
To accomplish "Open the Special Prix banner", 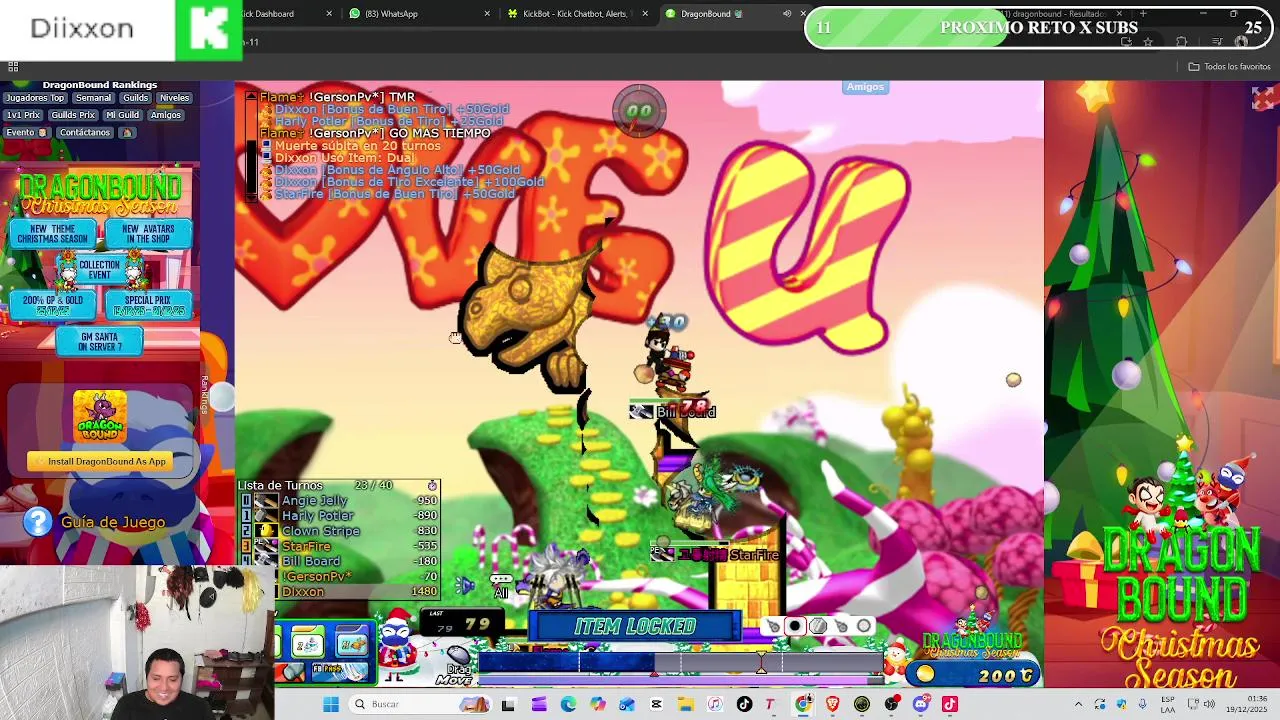I will coord(147,305).
